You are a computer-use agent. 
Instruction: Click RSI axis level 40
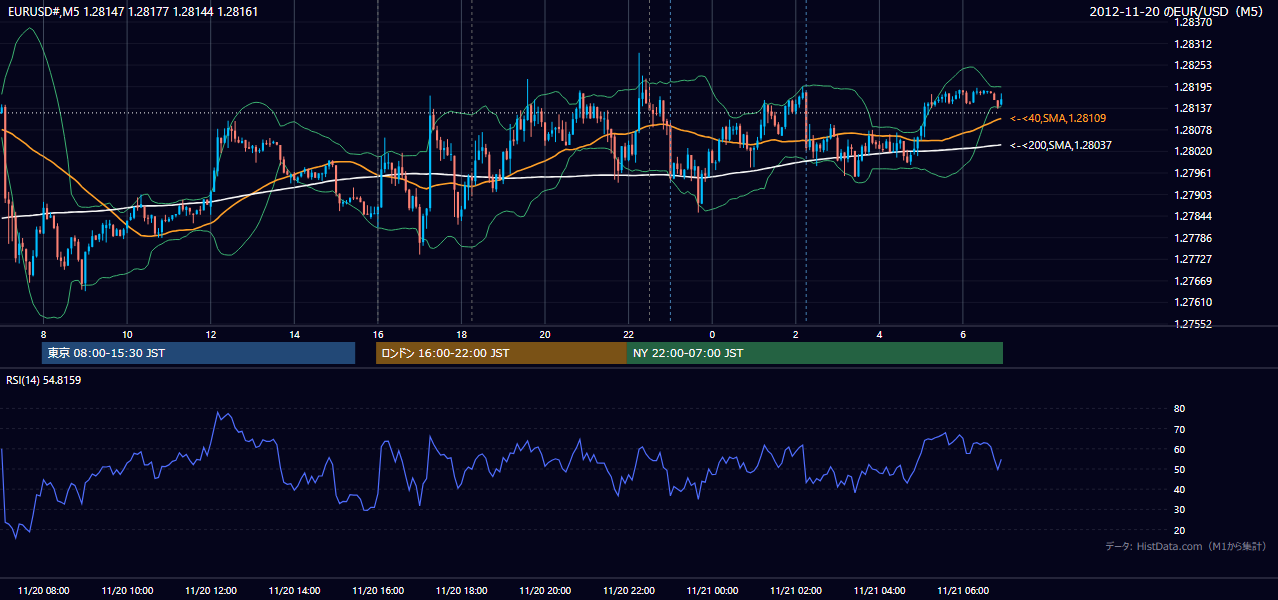coord(1179,489)
